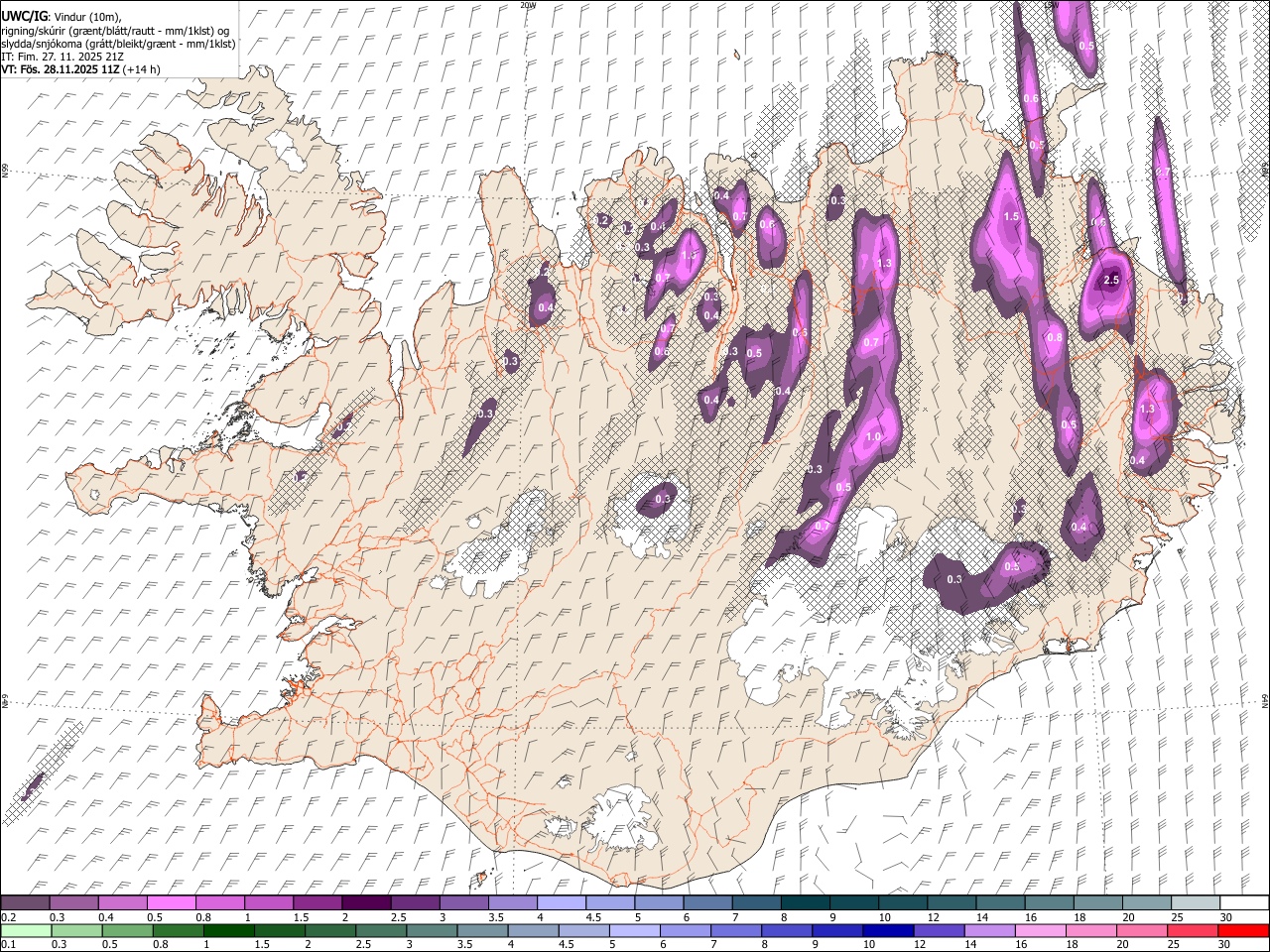1270x952 pixels.
Task: Click the '20W' longitude label
Action: (527, 5)
